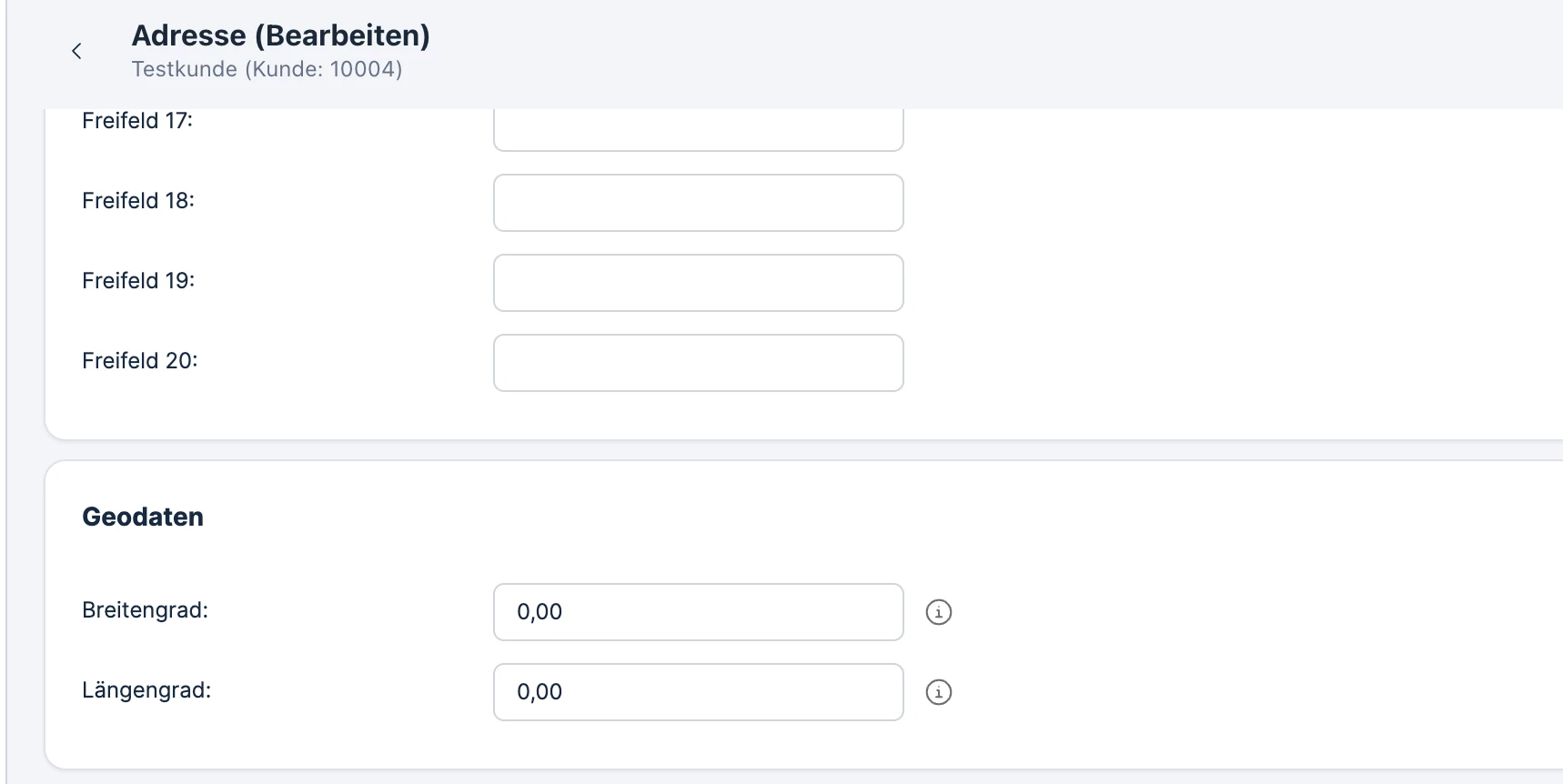Click the "Breitengrad:" label
The height and width of the screenshot is (784, 1563).
[145, 610]
